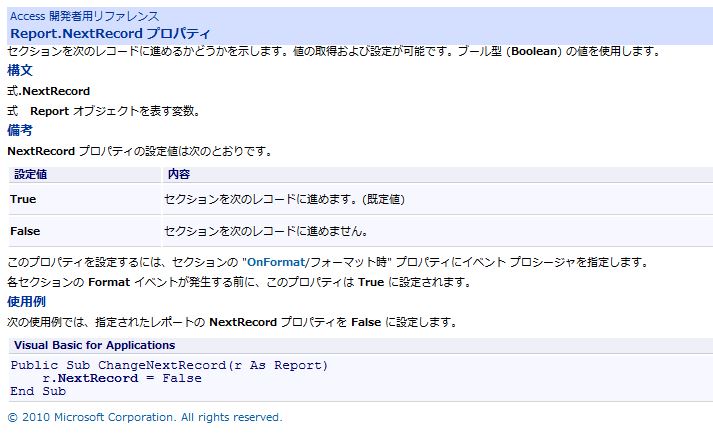
Task: Click the r.NextRecord = False code line
Action: pyautogui.click(x=122, y=378)
